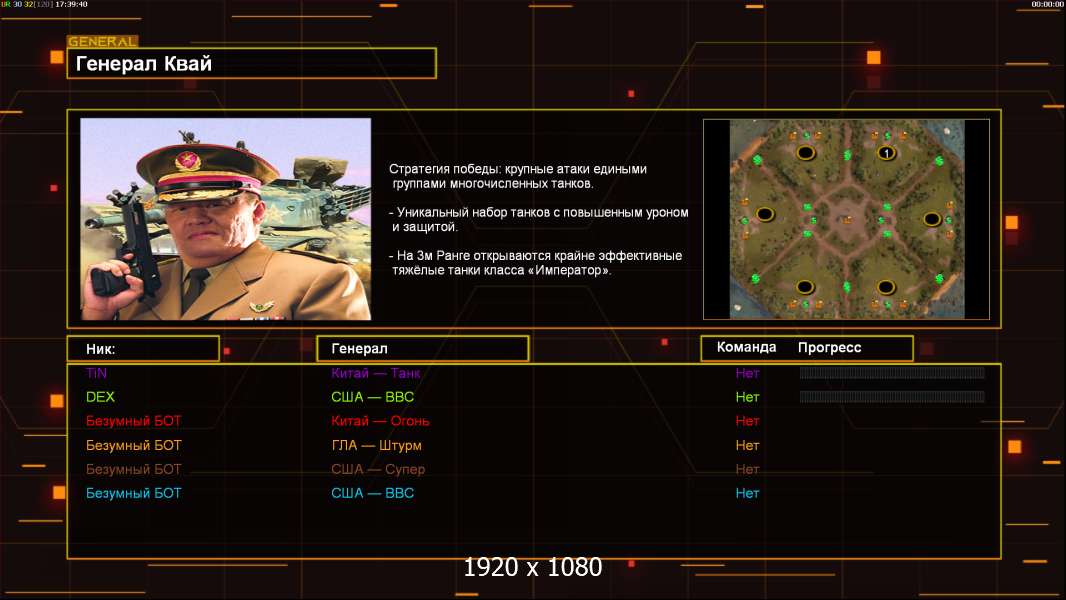Select the cyan 'Безумный БОТ' player
Screen dimensions: 1066x600
pos(134,493)
